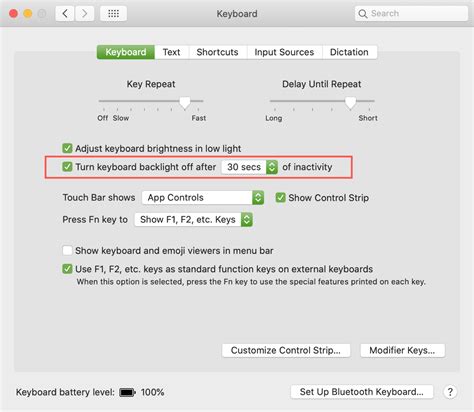Go forward with the right chevron button
Image resolution: width=474 pixels, height=412 pixels.
pyautogui.click(x=85, y=14)
